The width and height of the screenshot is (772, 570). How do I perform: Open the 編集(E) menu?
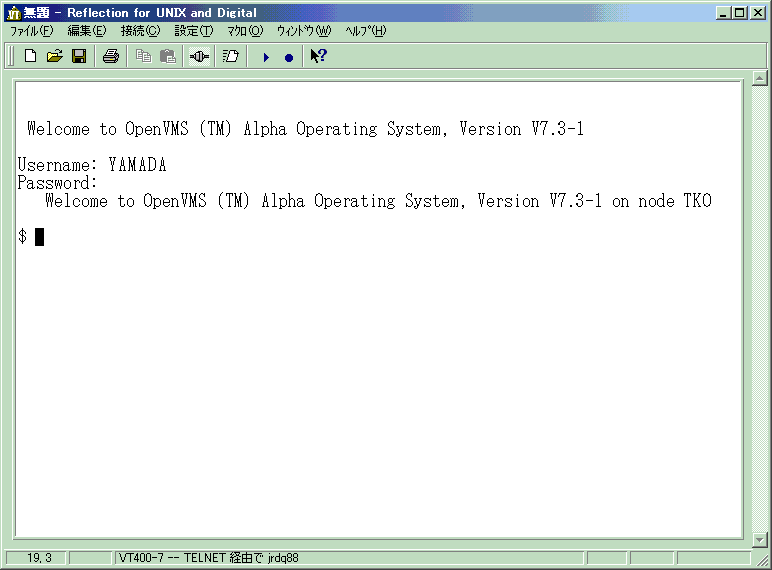tap(86, 31)
